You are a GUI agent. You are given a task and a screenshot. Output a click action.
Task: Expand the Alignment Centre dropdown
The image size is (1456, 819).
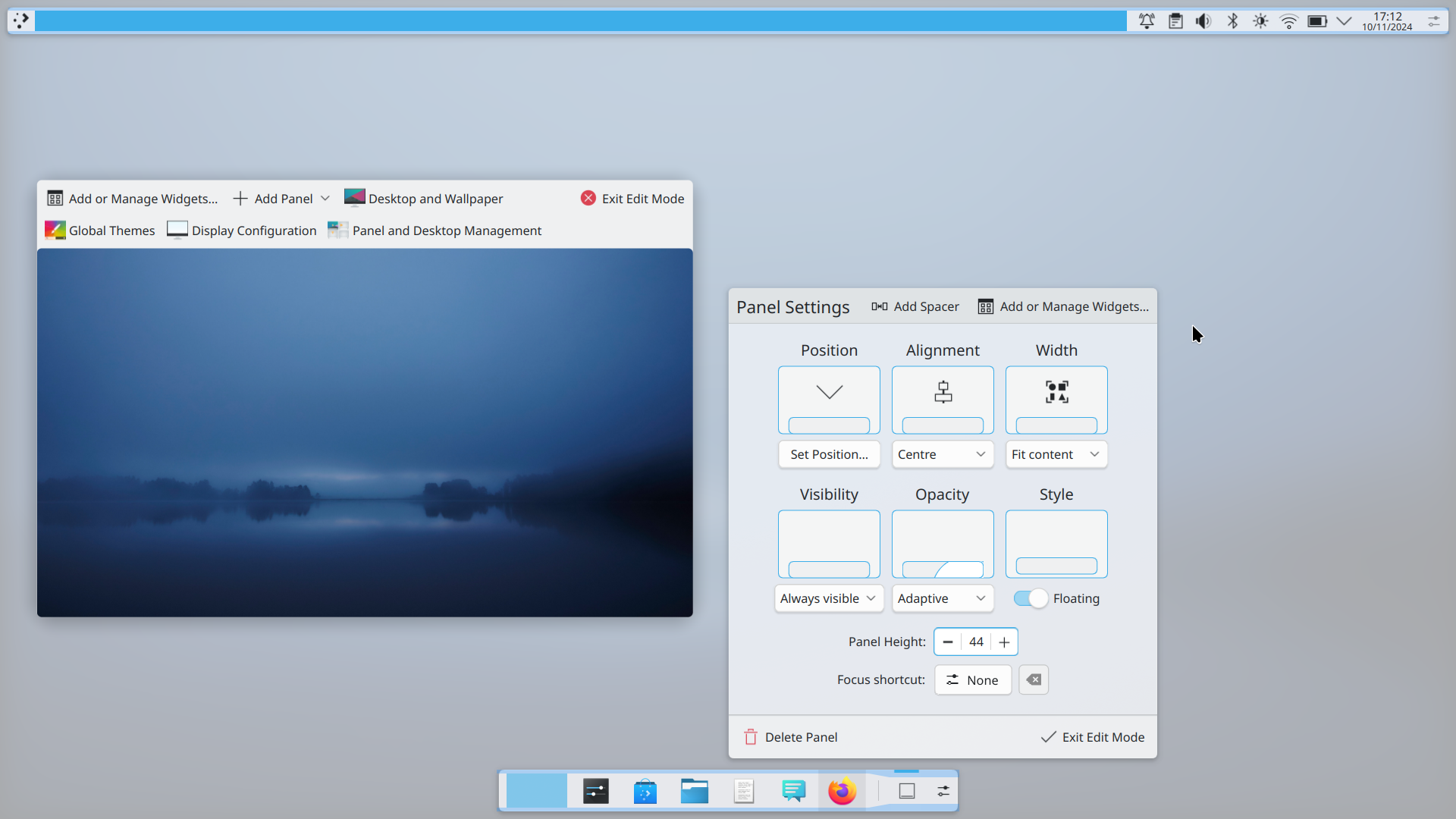tap(942, 454)
